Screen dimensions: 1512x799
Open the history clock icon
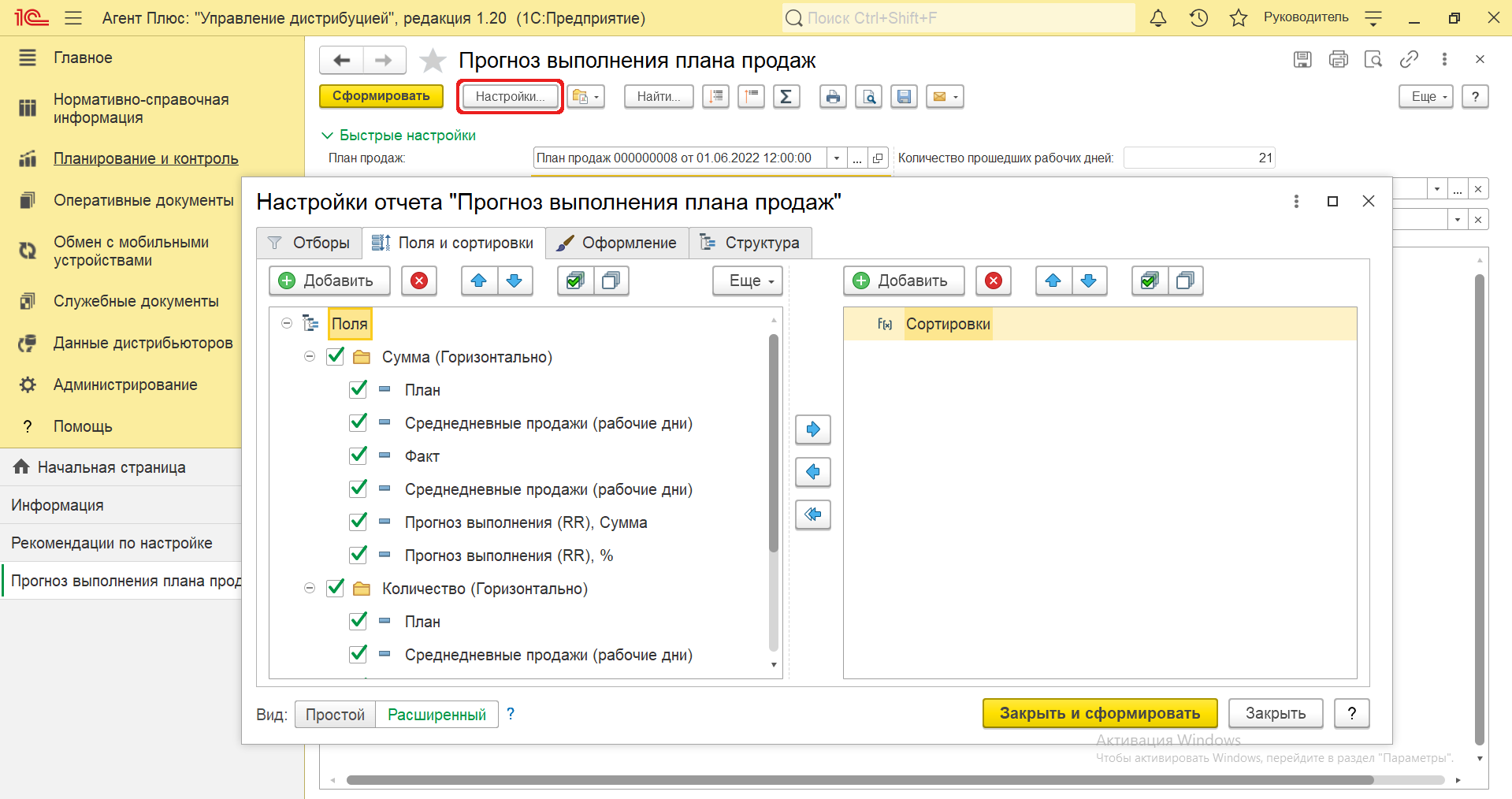[x=1198, y=17]
